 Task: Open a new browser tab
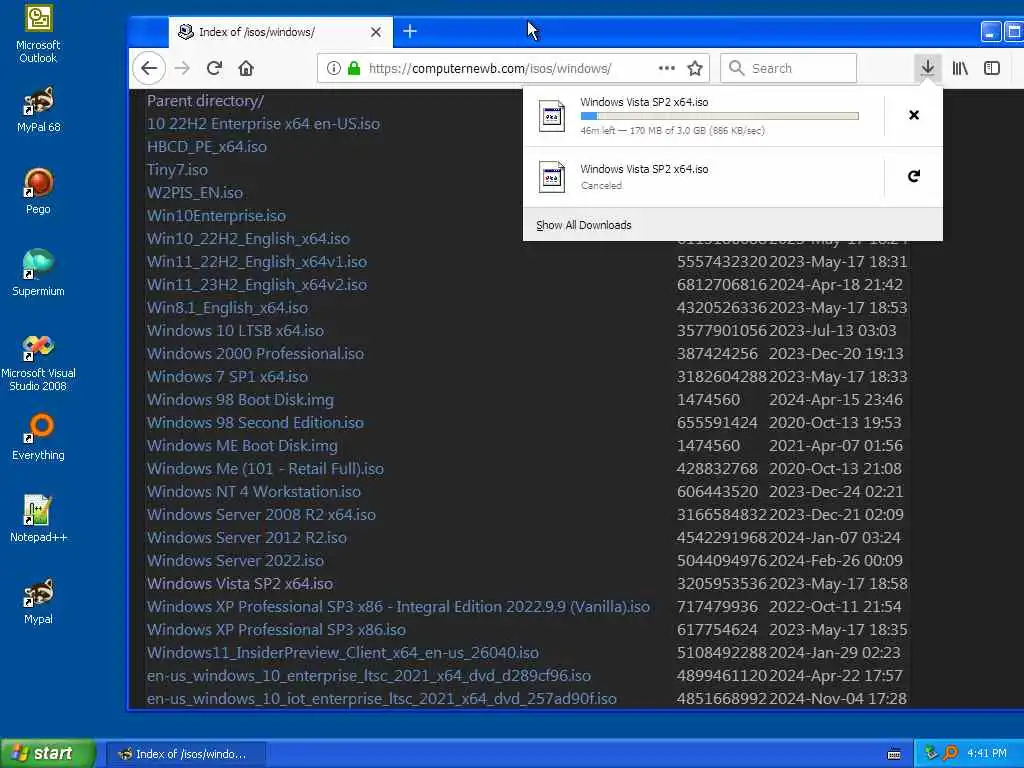(x=409, y=31)
